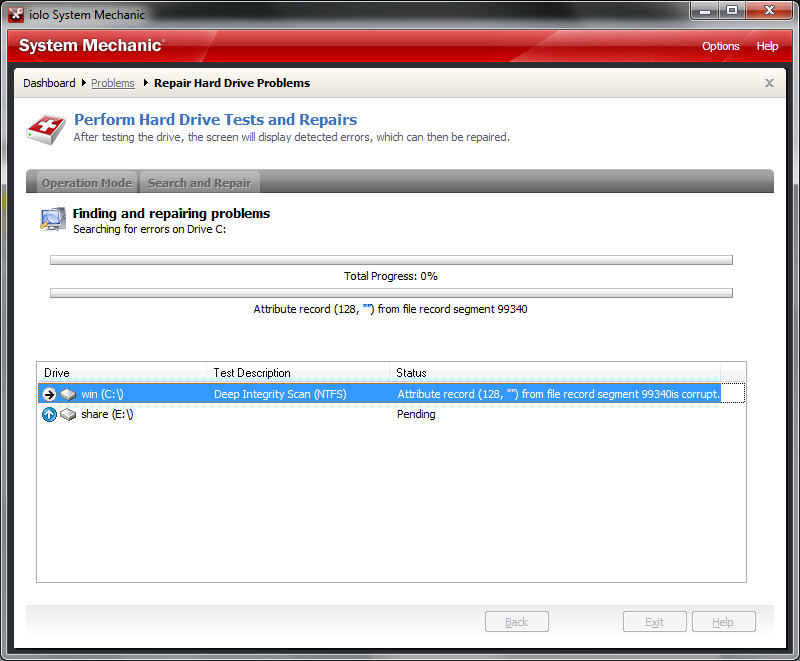Click the right-arrow status icon on win (C:\) row
The width and height of the screenshot is (800, 661).
pyautogui.click(x=49, y=394)
